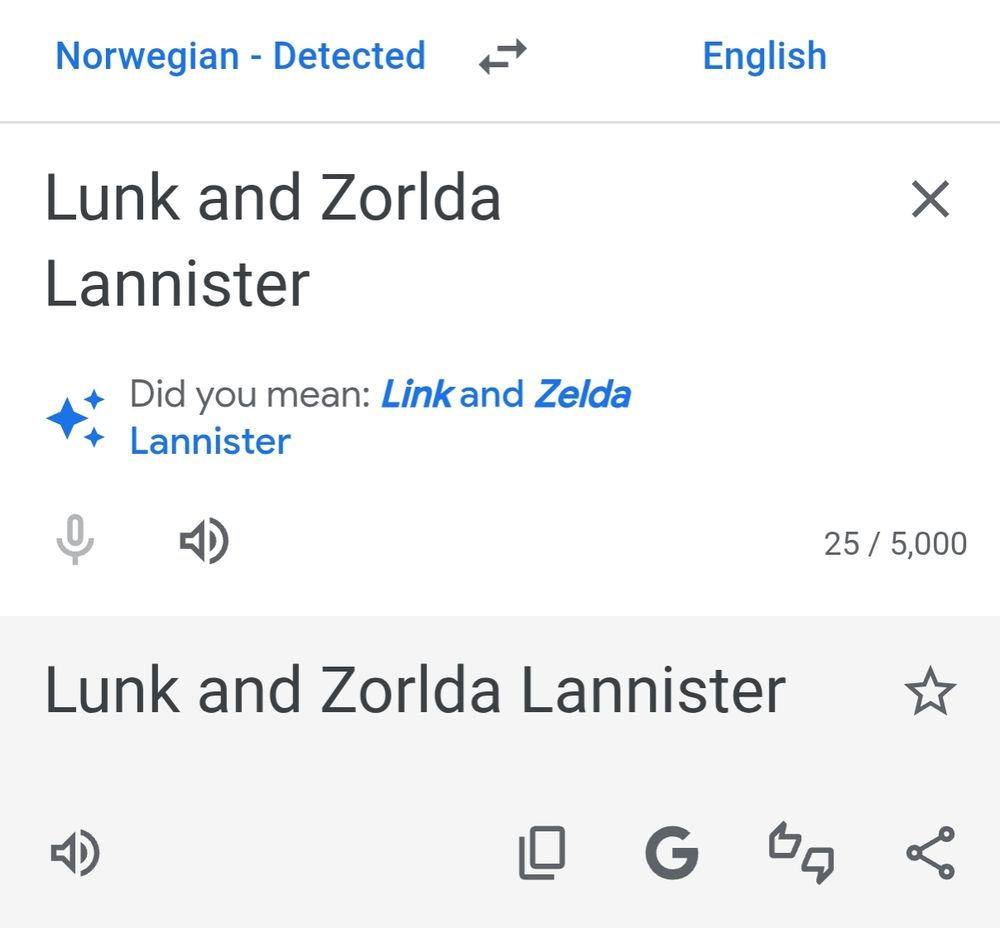Select the Norwegian - Detected language tab
This screenshot has width=1000, height=940.
point(241,56)
